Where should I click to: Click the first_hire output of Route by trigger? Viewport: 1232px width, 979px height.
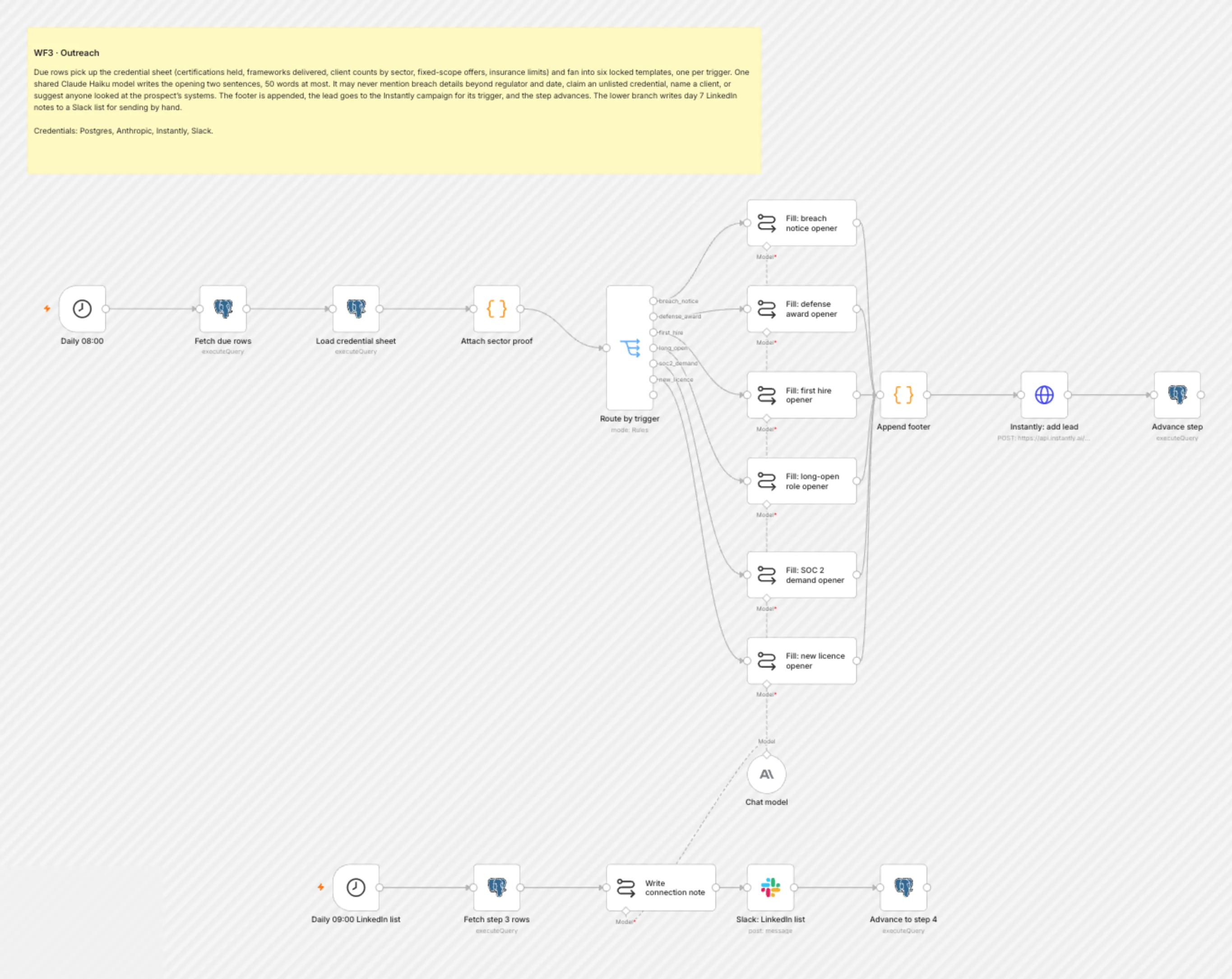click(653, 332)
